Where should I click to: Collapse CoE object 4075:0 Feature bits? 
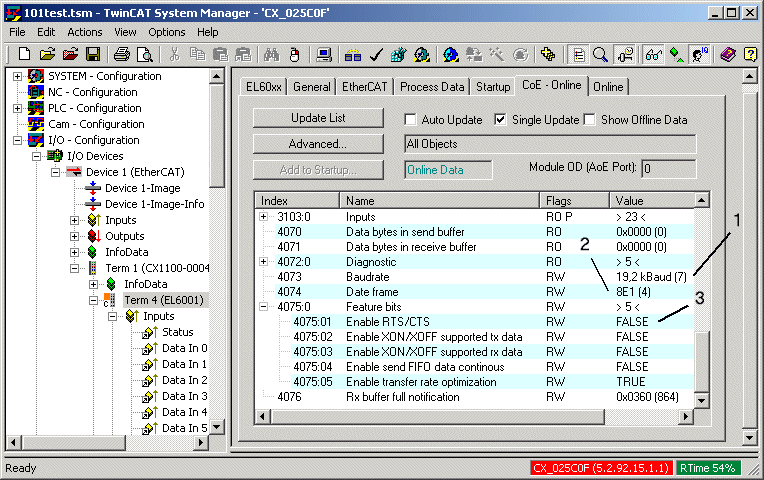[x=264, y=307]
